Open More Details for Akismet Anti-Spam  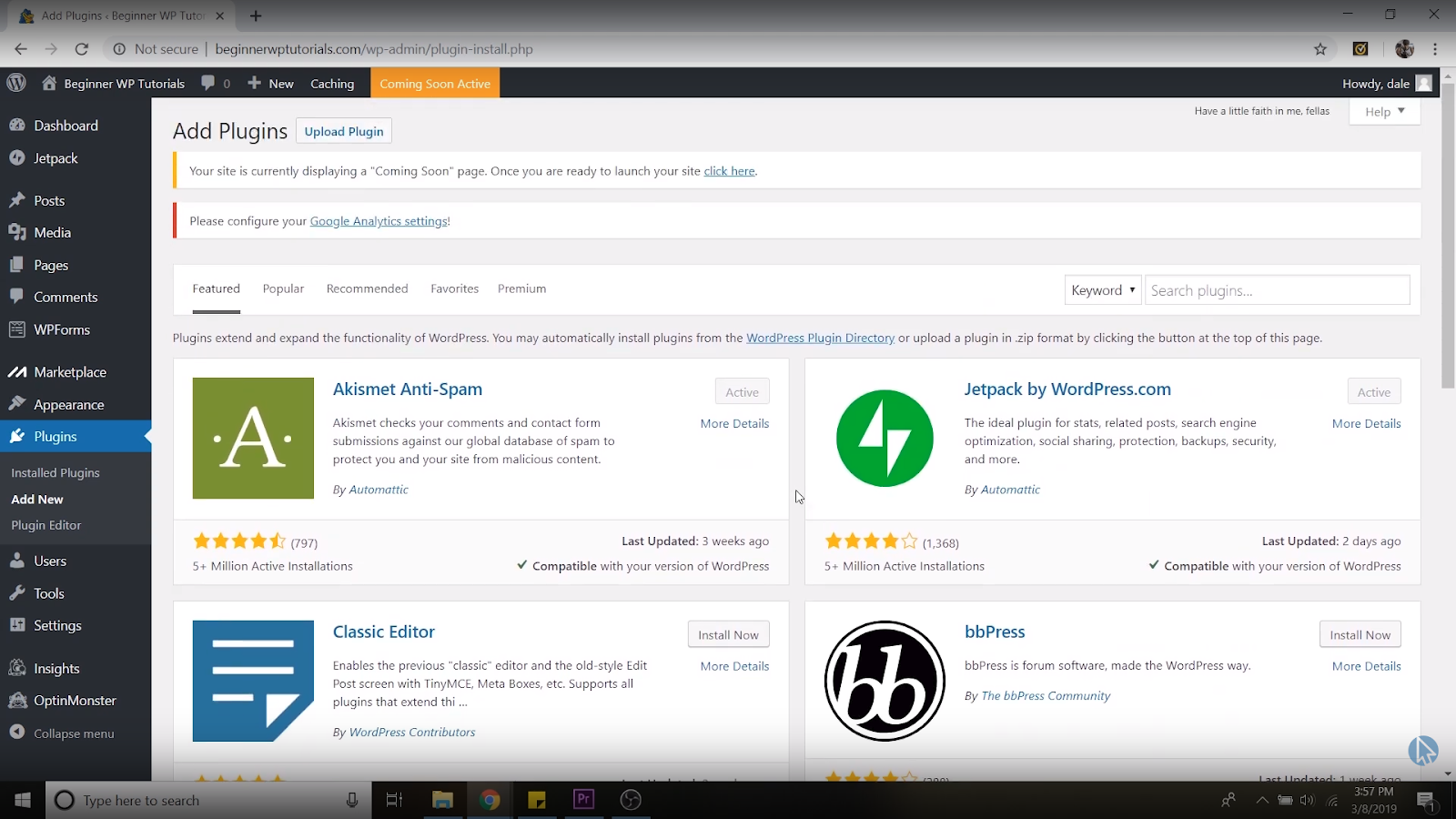tap(734, 423)
